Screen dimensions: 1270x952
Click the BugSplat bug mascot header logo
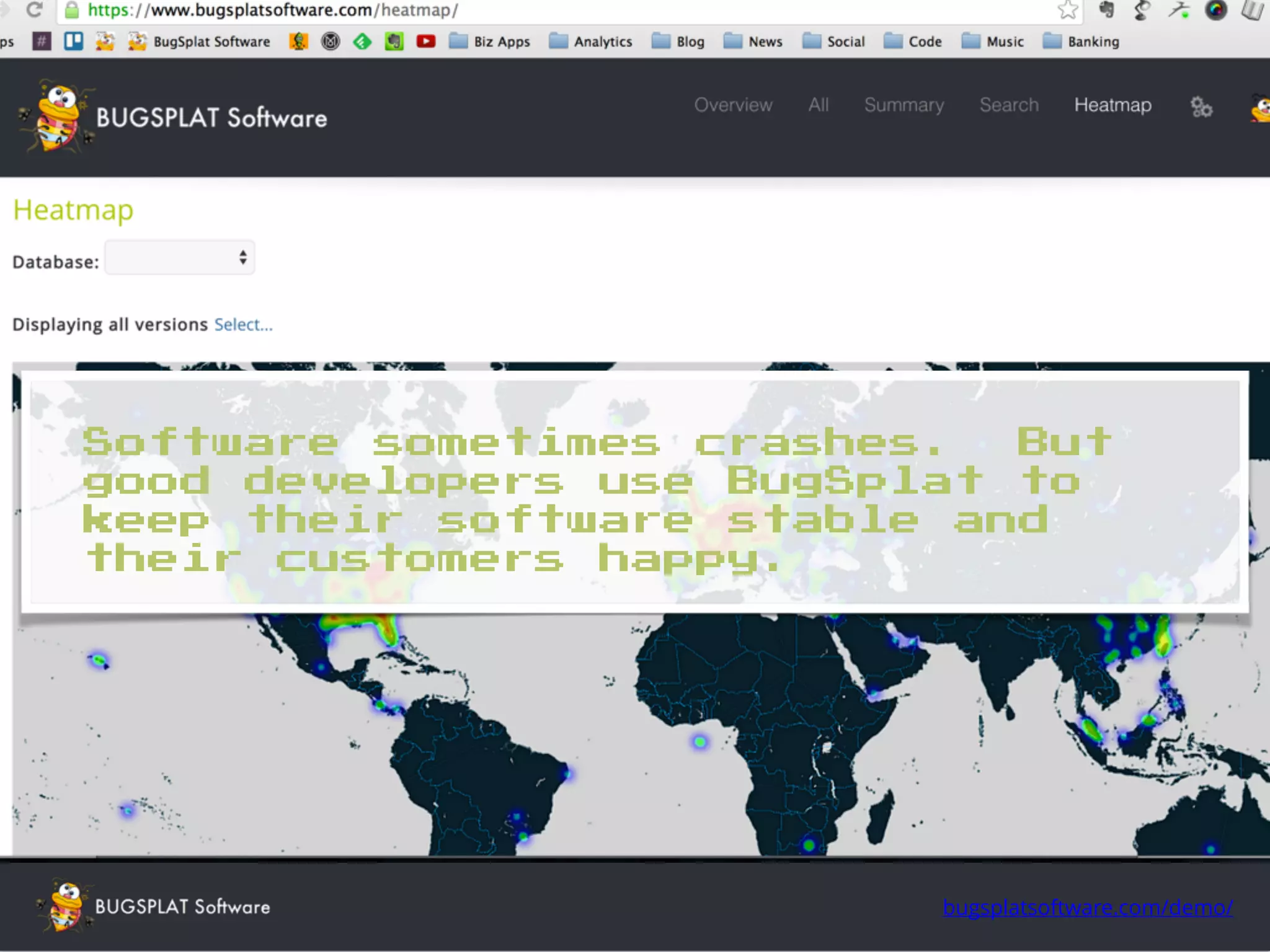(56, 117)
